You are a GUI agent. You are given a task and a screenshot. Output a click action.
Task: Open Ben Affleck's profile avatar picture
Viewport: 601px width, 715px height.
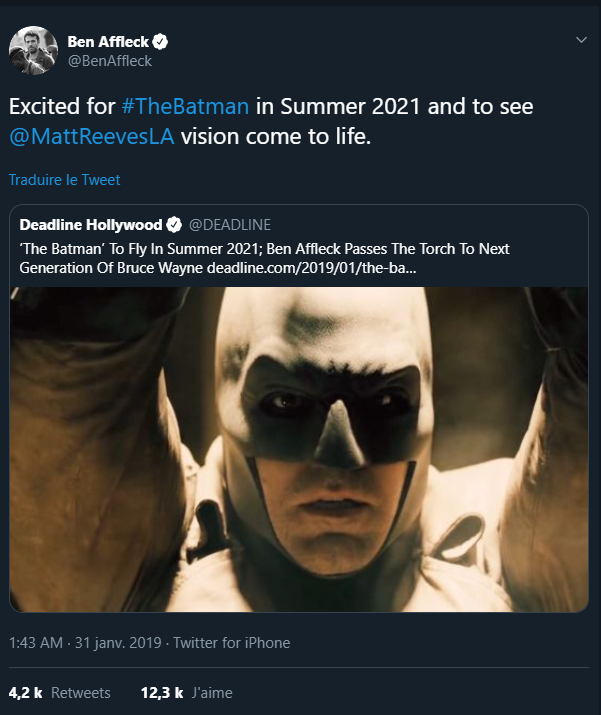click(x=33, y=51)
